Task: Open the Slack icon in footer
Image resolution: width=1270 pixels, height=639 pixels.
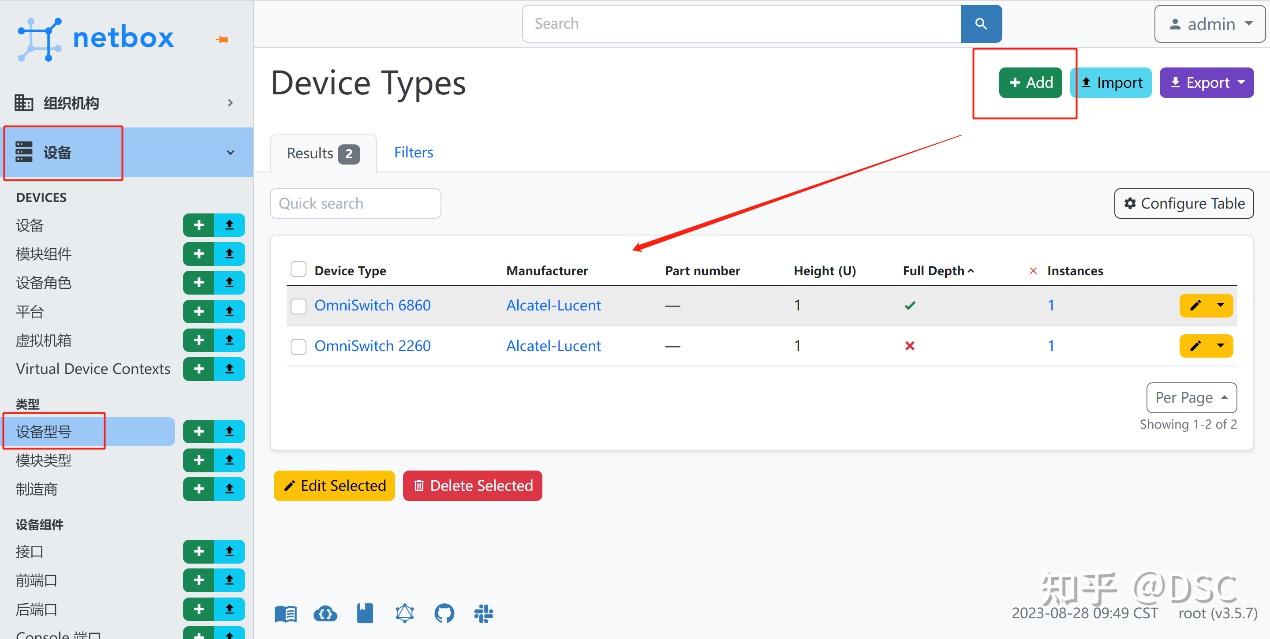Action: pyautogui.click(x=484, y=613)
